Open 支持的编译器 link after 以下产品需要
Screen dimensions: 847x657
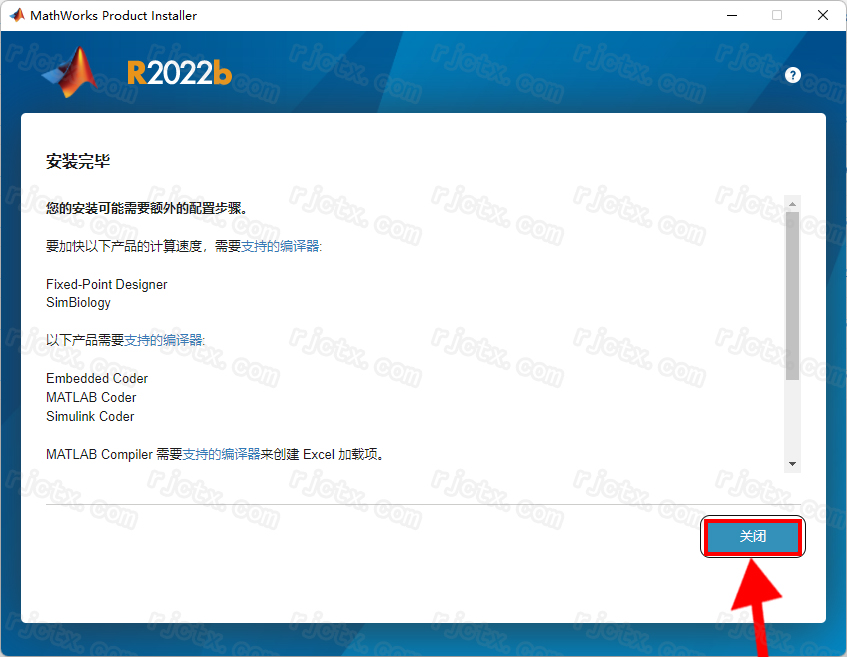pyautogui.click(x=164, y=340)
